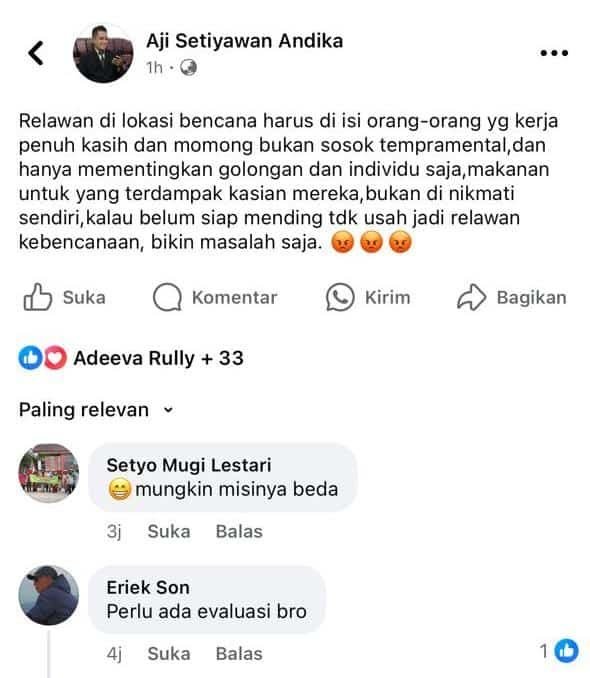The image size is (590, 678).
Task: Click the chevron next to Paling relevan
Action: [169, 410]
